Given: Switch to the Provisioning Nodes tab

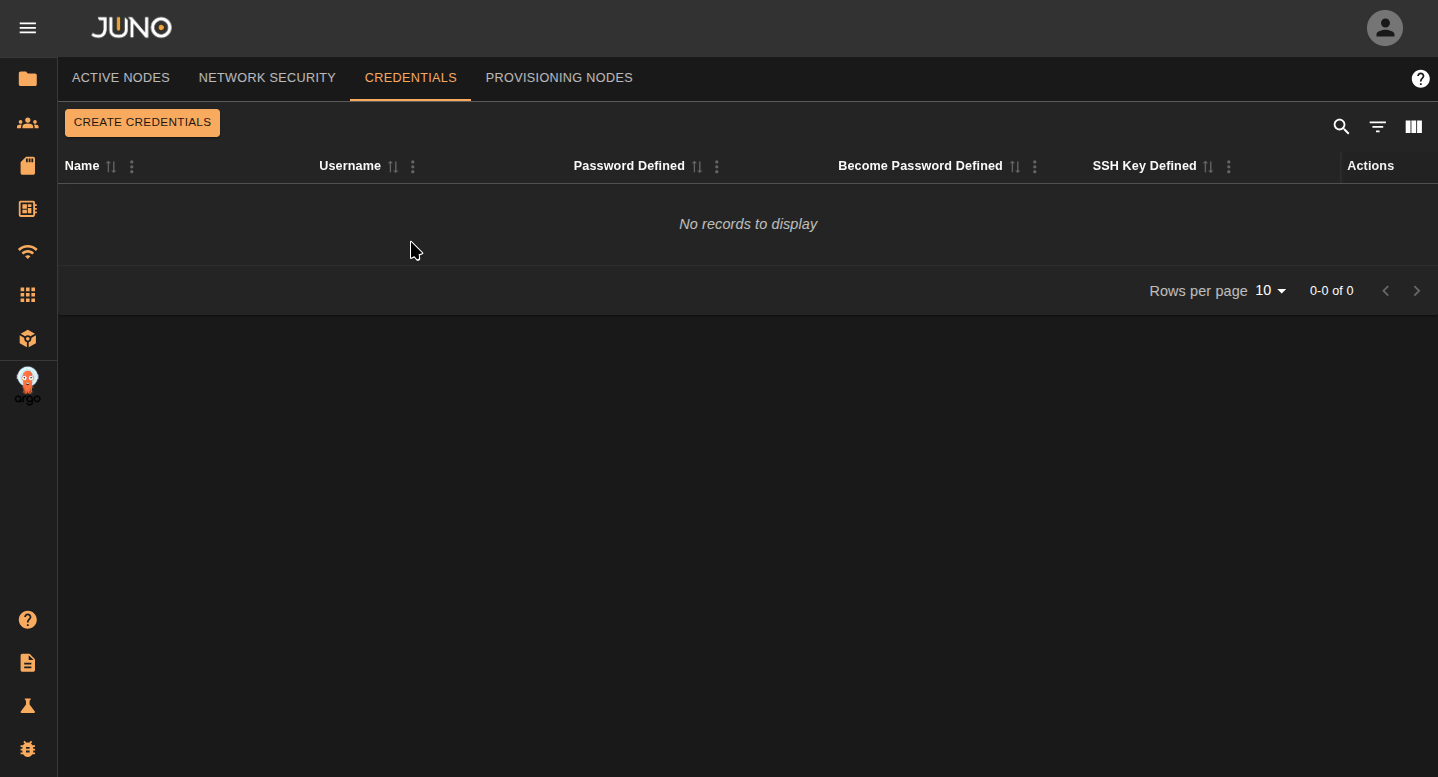Looking at the screenshot, I should pyautogui.click(x=559, y=78).
